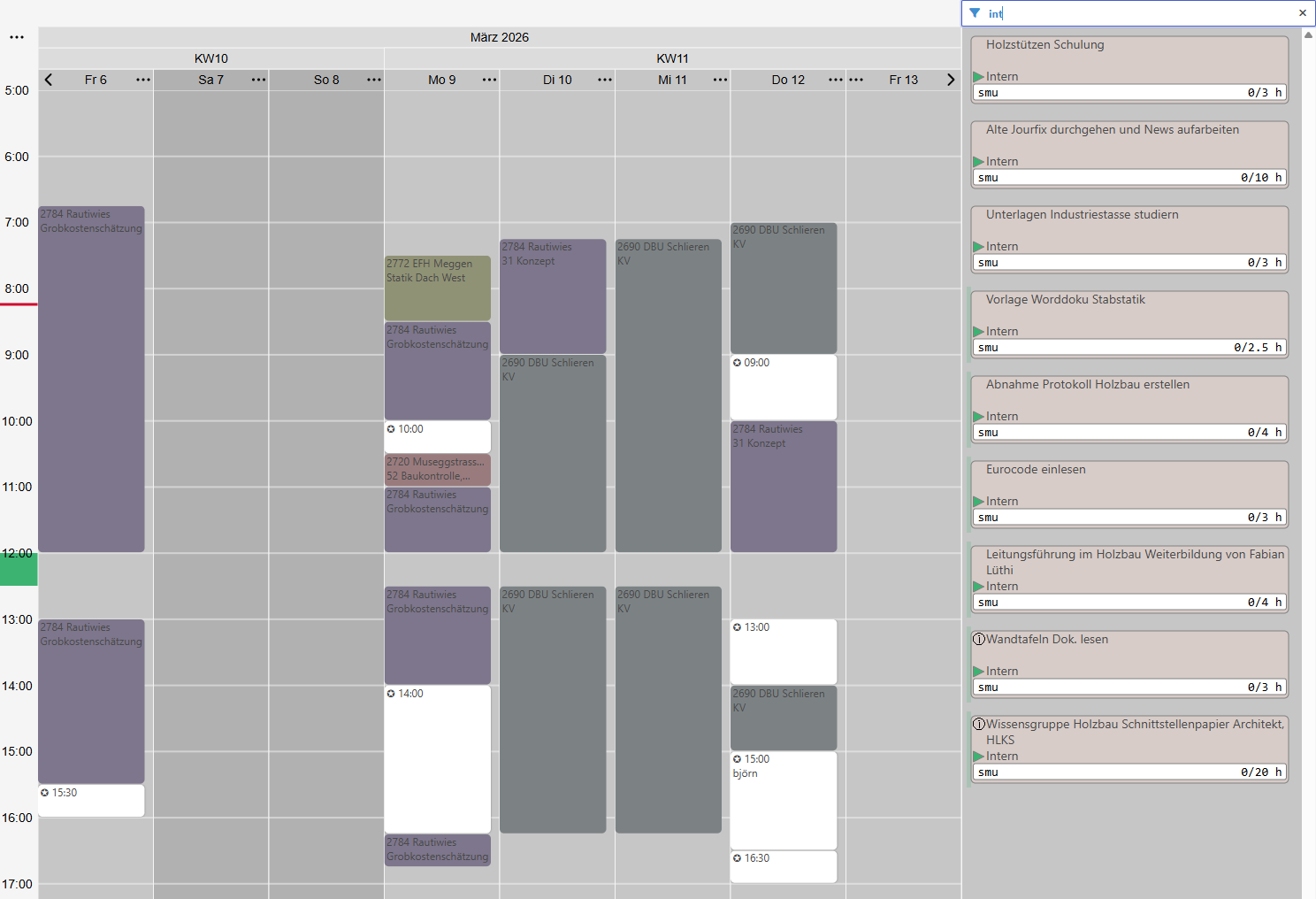Click info icon on Wandtafeln Dok. lesen
Screen dimensions: 1316x899
(x=979, y=640)
